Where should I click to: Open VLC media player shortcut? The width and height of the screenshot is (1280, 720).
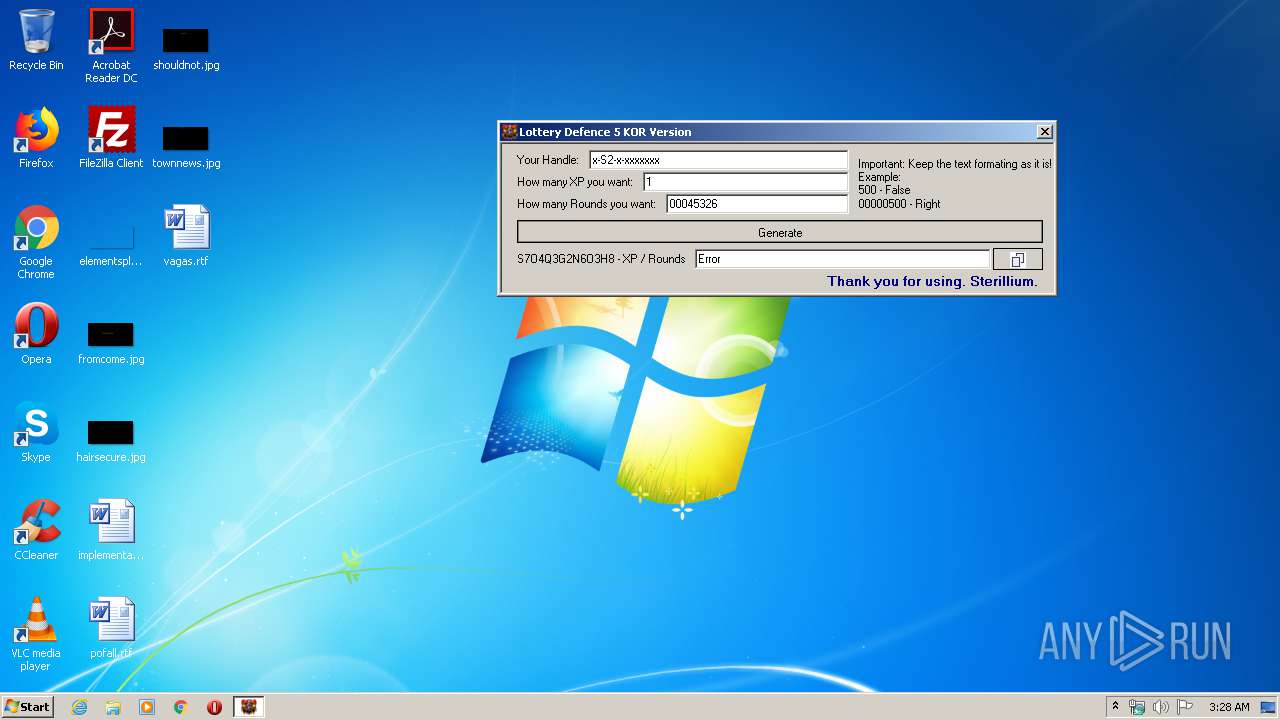(36, 634)
